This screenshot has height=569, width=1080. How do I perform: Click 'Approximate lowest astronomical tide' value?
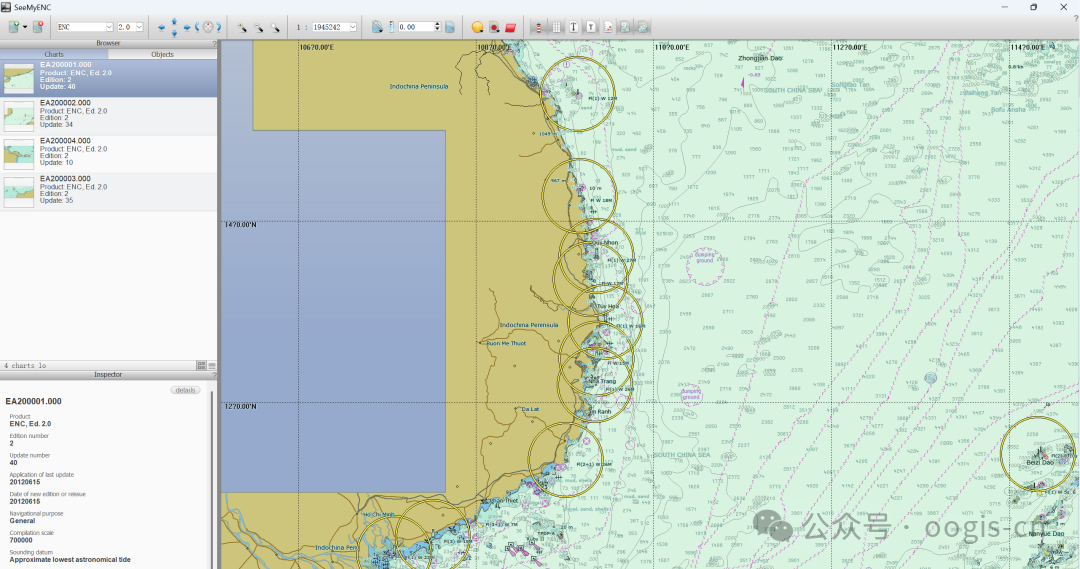click(x=70, y=559)
